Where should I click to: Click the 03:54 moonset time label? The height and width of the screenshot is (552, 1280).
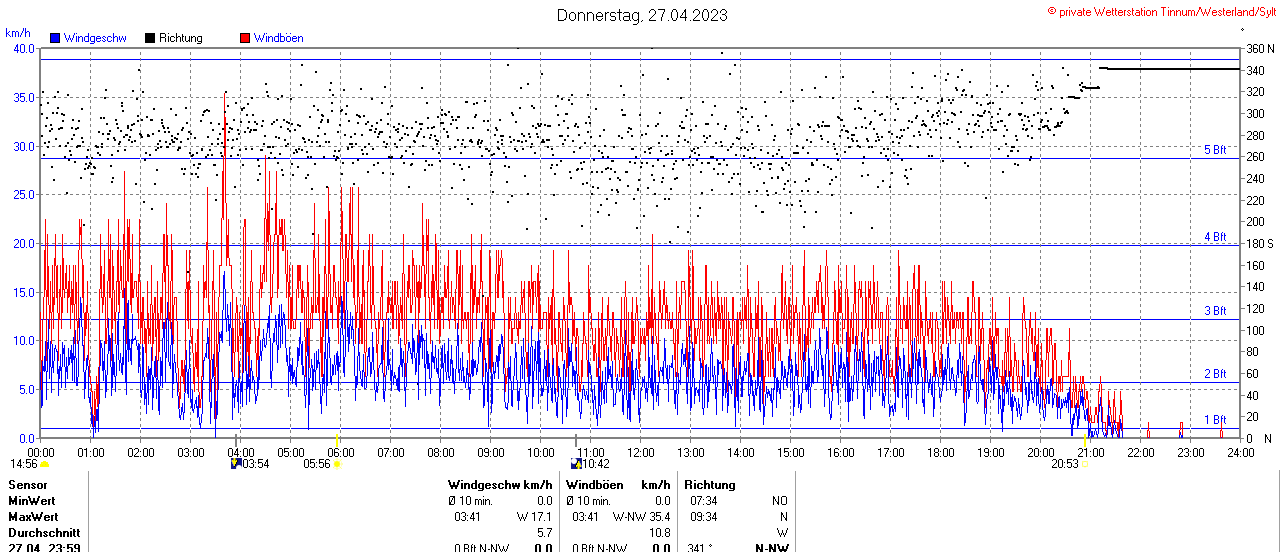256,464
